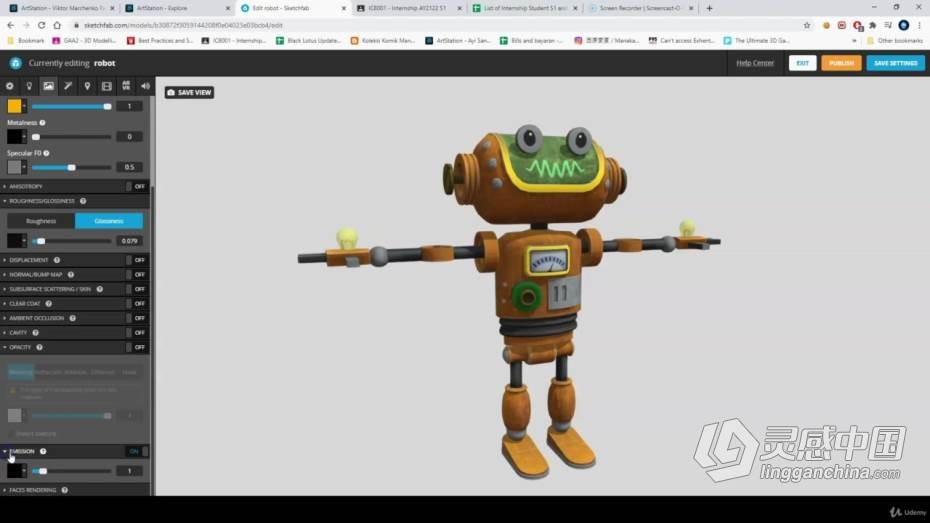This screenshot has height=523, width=930.
Task: Open the Animation film strip tab
Action: (107, 86)
